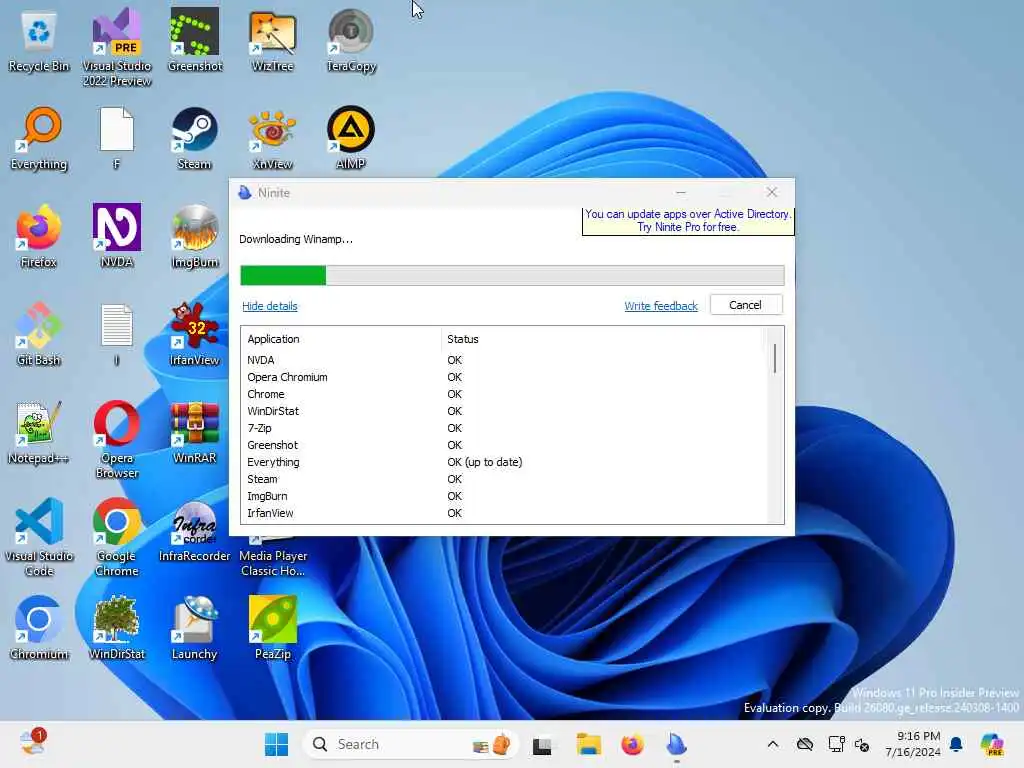Select the NVDA row in Ninite list
Image resolution: width=1024 pixels, height=768 pixels.
click(504, 360)
